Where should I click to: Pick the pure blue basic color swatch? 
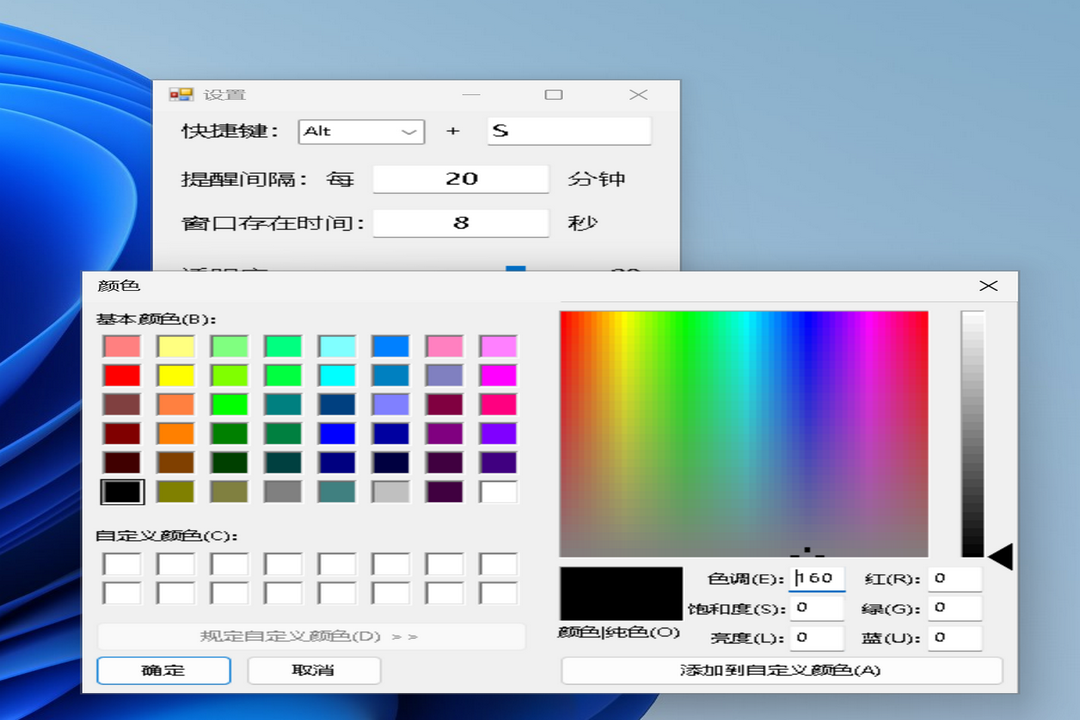tap(337, 434)
